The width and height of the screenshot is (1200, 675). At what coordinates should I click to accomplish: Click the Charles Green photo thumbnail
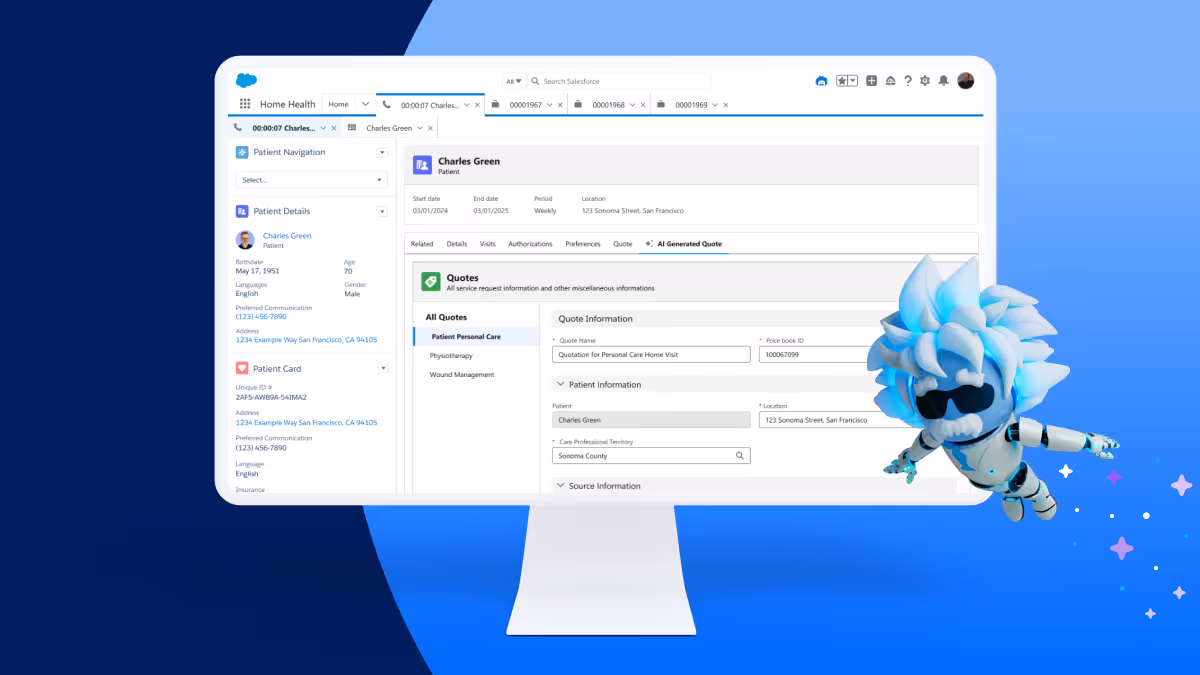tap(245, 240)
